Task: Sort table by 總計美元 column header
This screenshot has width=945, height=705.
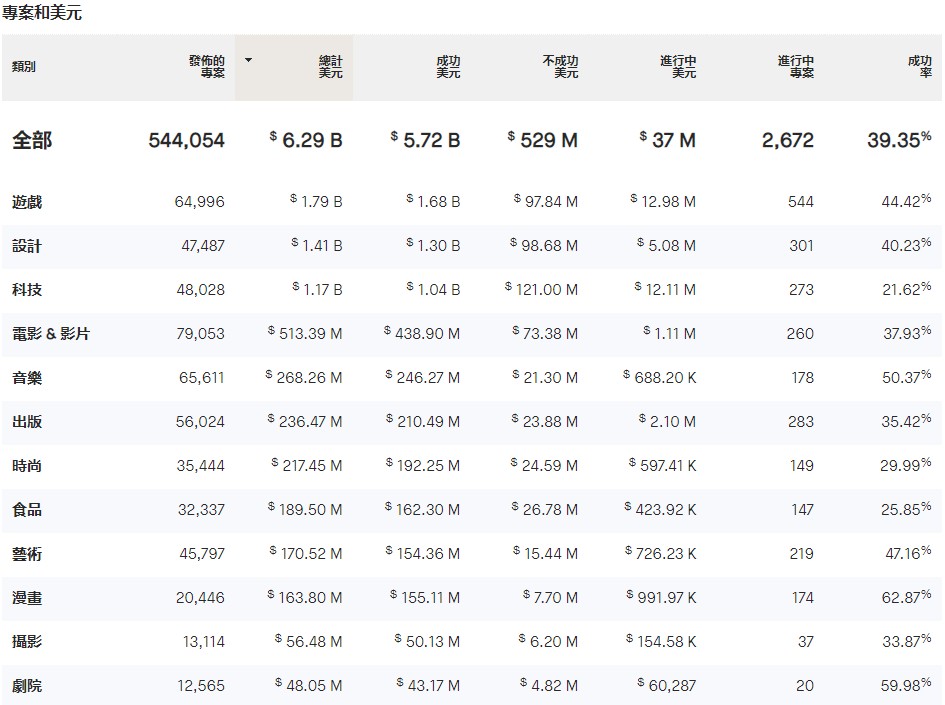Action: pyautogui.click(x=330, y=67)
